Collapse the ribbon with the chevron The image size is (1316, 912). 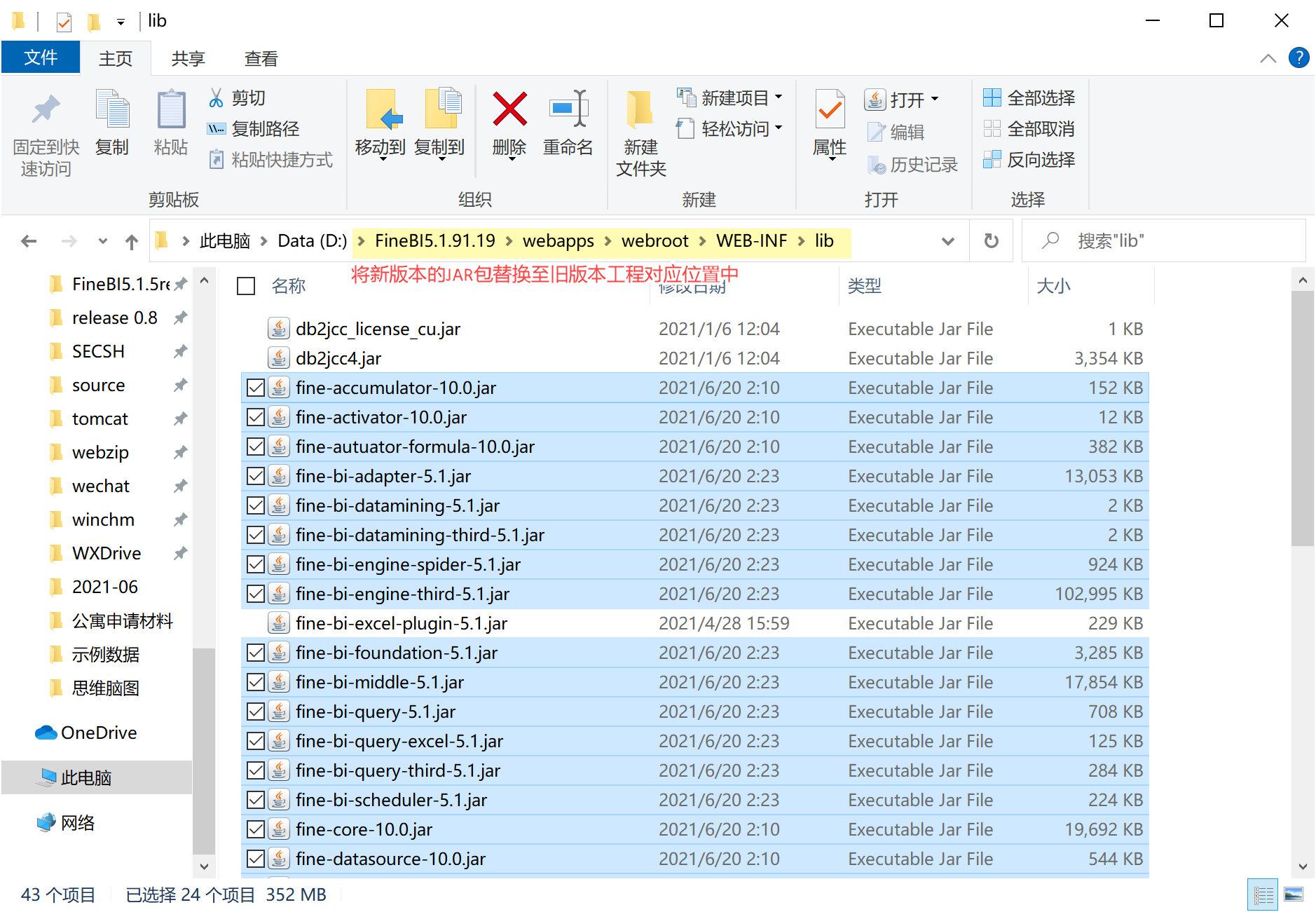point(1268,58)
